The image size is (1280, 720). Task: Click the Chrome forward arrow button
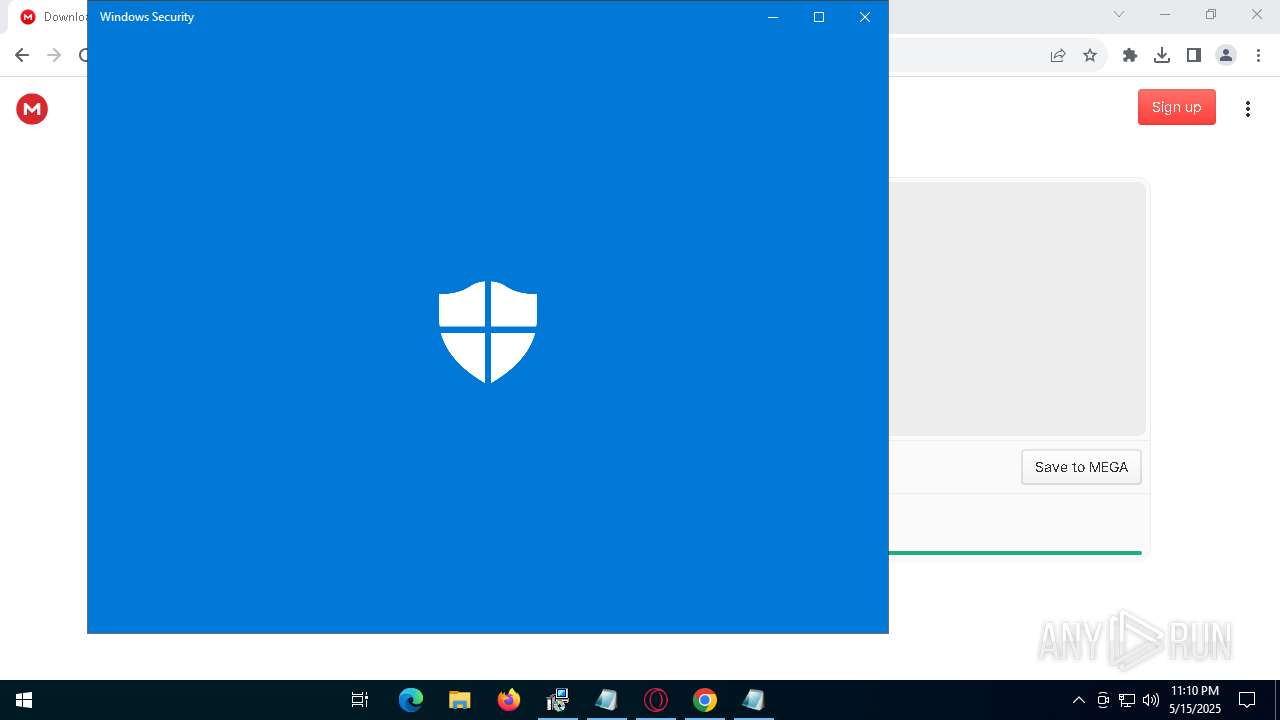[54, 55]
